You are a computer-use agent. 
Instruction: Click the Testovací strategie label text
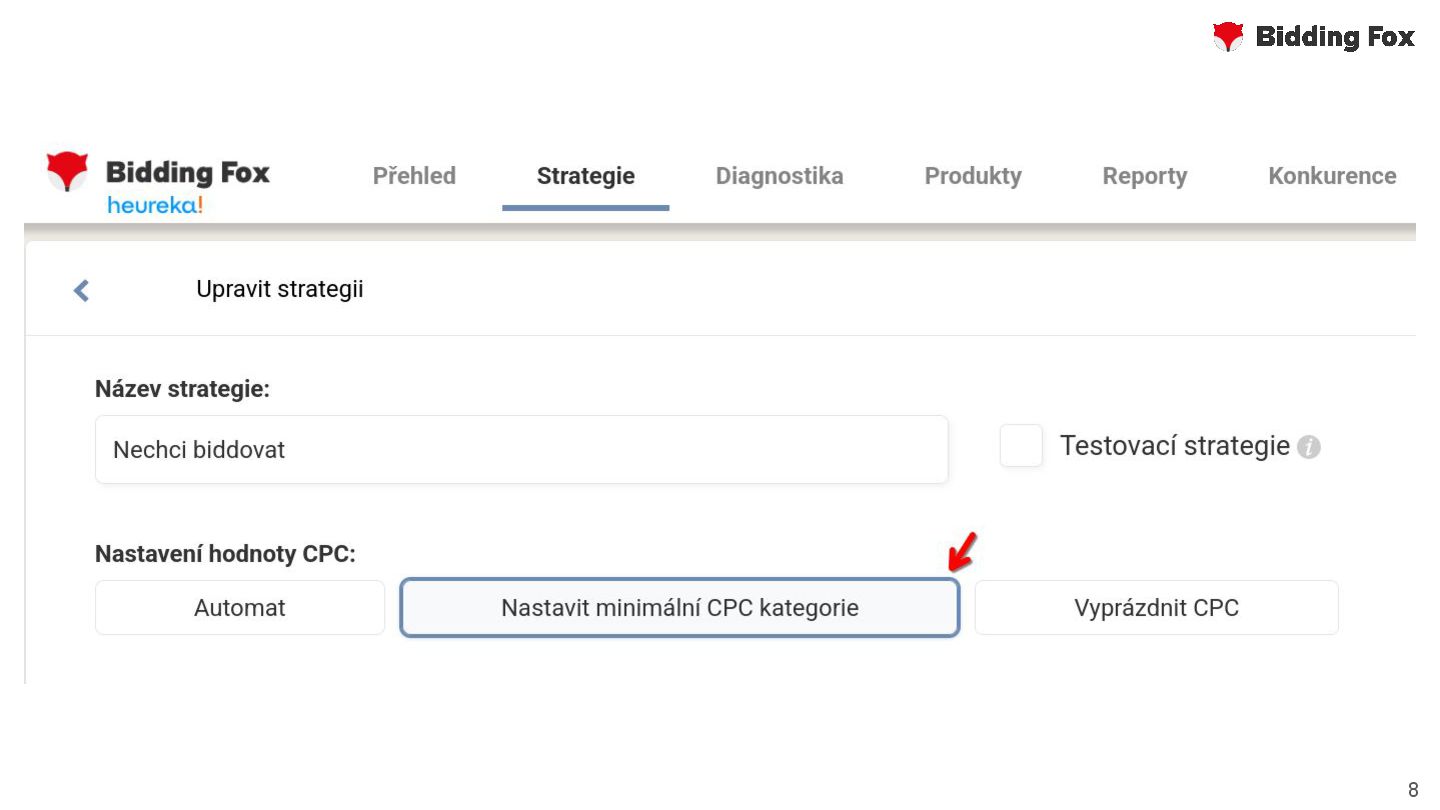click(x=1174, y=446)
